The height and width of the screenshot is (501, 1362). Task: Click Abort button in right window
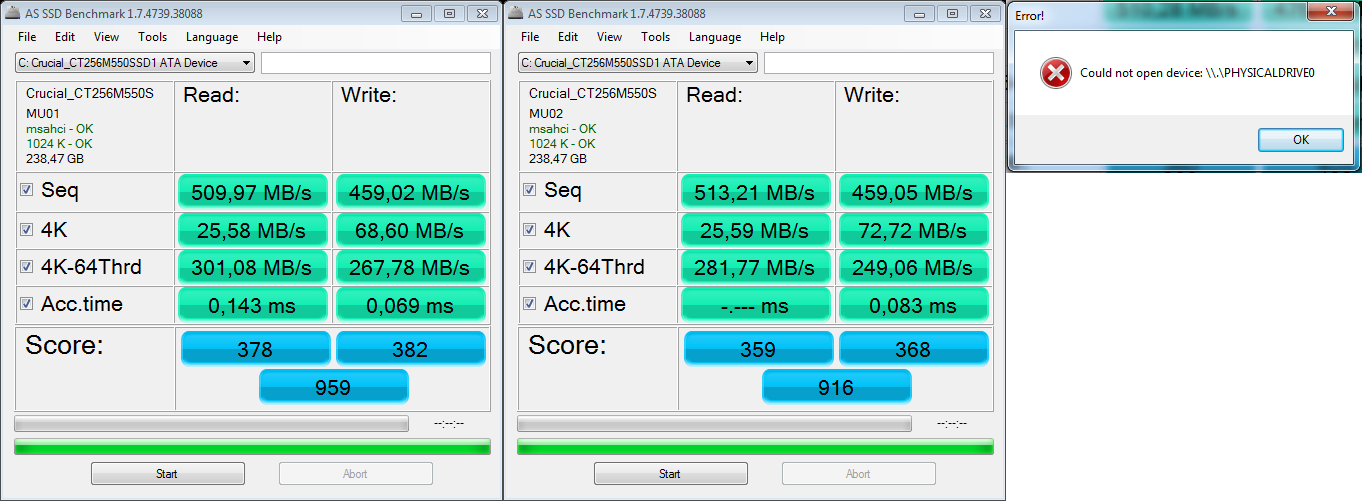point(859,474)
